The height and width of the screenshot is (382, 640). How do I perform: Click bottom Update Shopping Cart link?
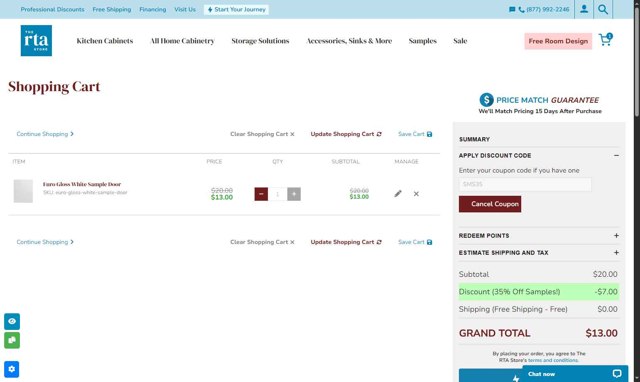tap(346, 242)
